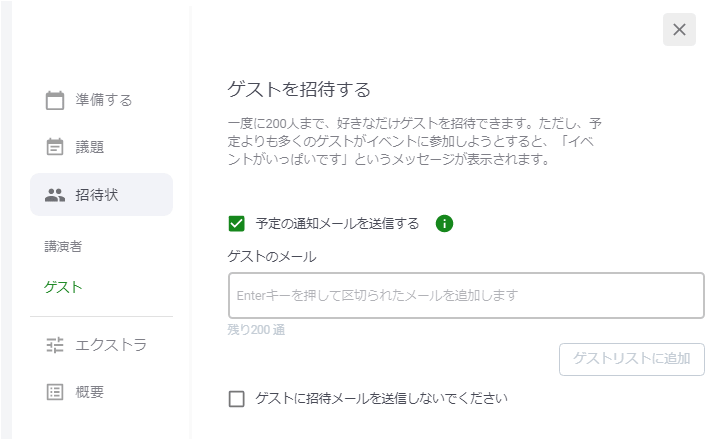Close the dialog with the X button
Image resolution: width=717 pixels, height=440 pixels.
(x=679, y=30)
